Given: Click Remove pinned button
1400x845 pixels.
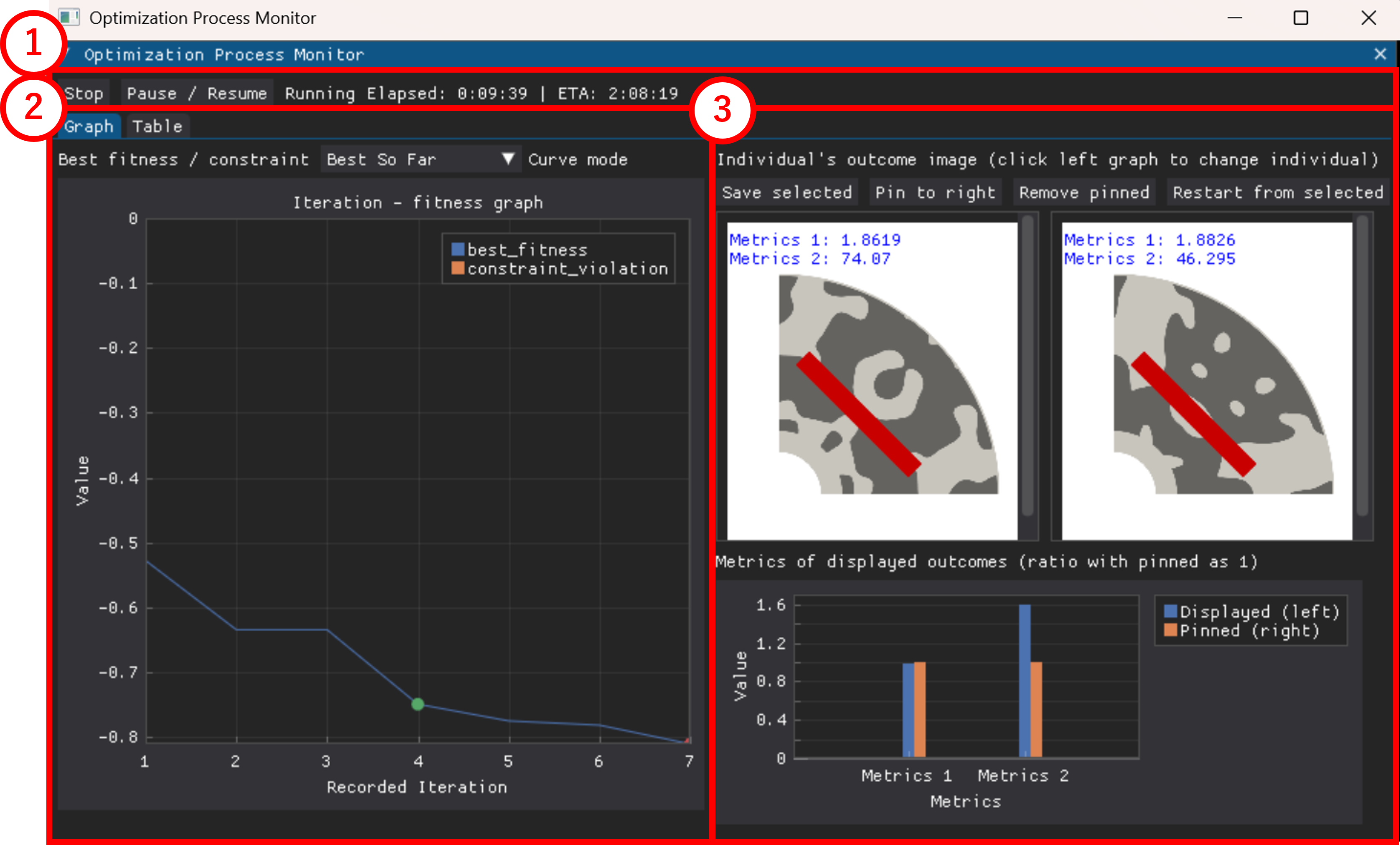Looking at the screenshot, I should coord(1084,192).
